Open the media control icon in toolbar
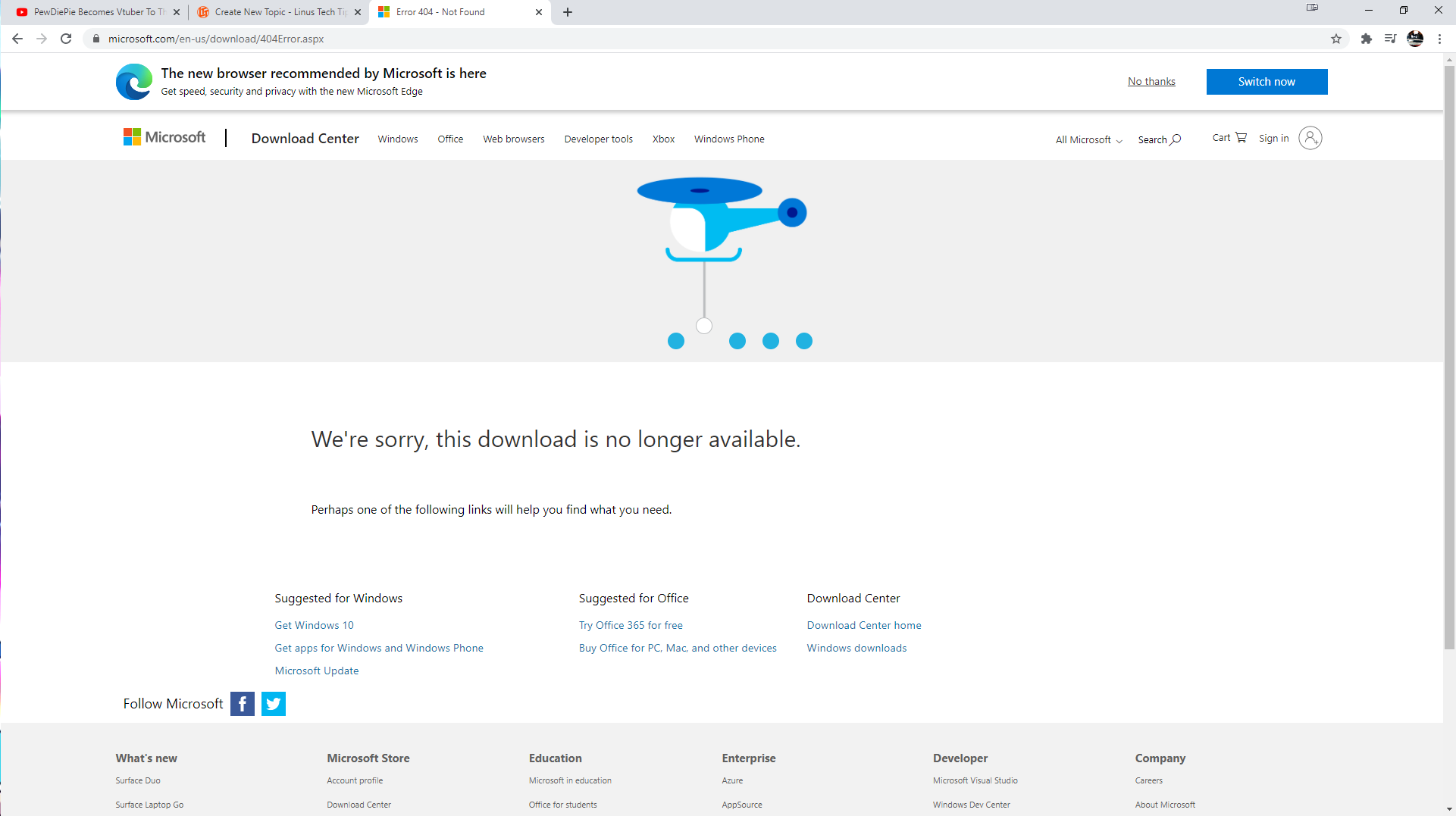1456x816 pixels. click(1390, 39)
